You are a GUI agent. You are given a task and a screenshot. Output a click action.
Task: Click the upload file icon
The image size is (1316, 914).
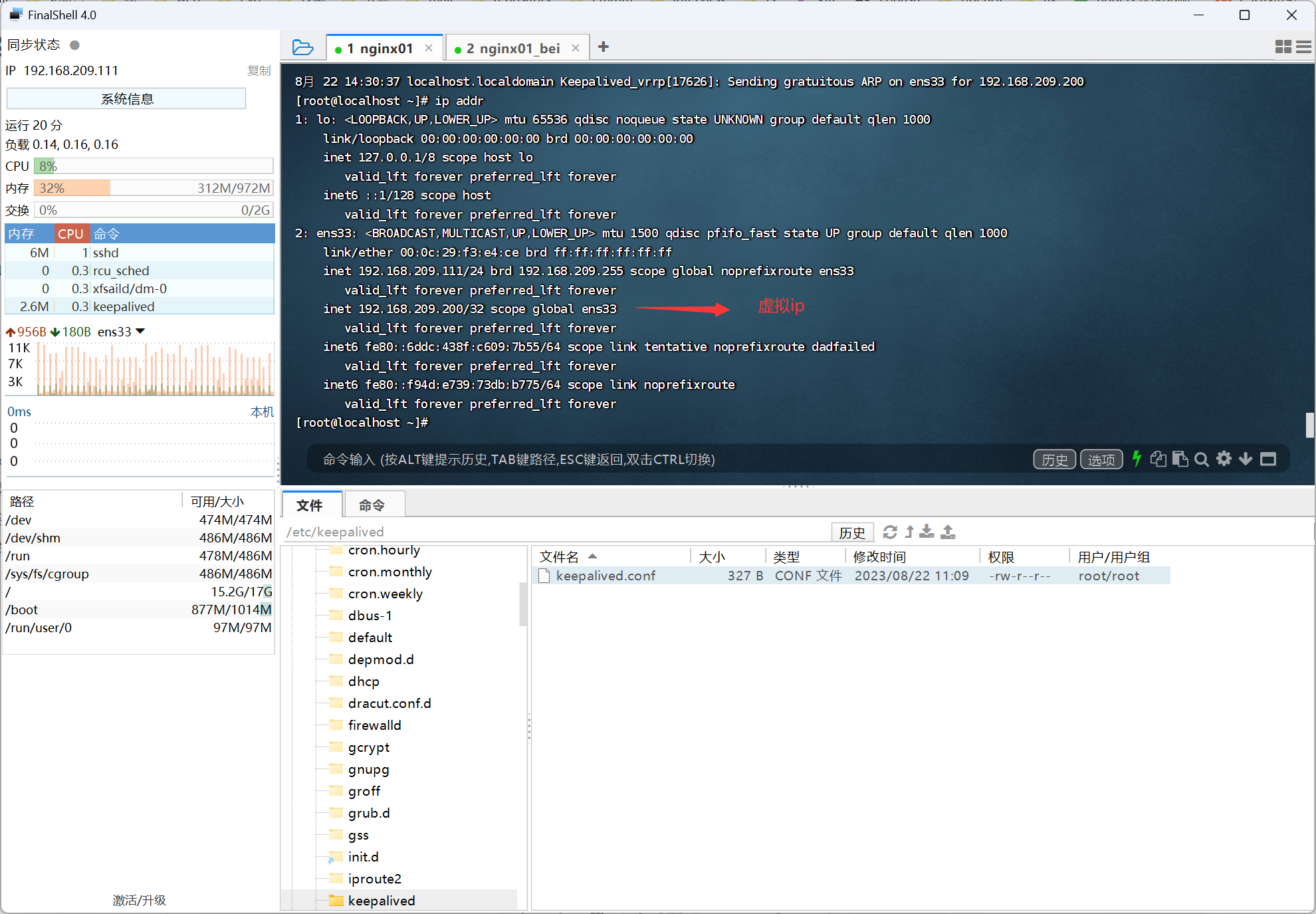tap(948, 532)
